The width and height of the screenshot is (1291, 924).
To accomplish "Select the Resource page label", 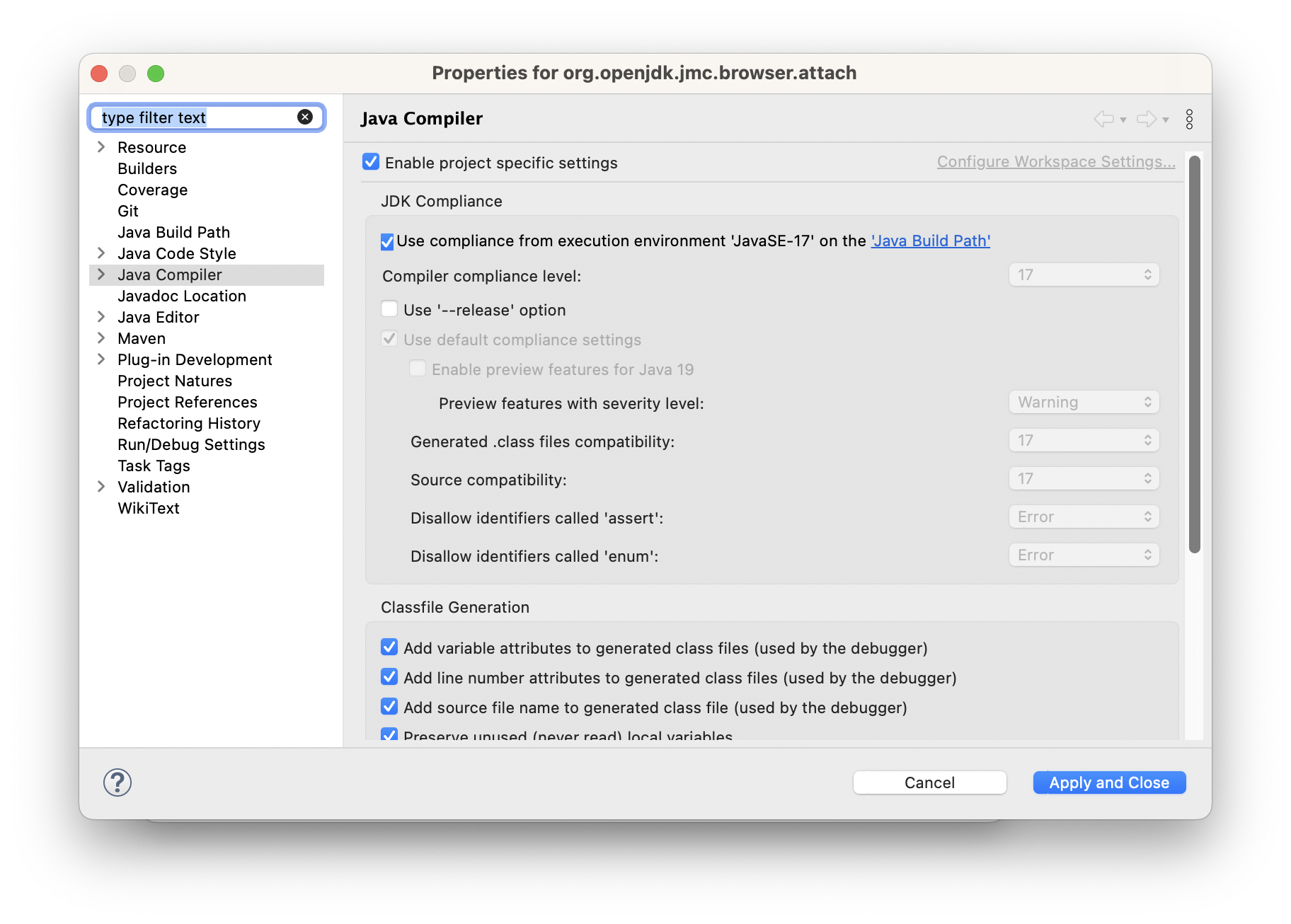I will (152, 147).
